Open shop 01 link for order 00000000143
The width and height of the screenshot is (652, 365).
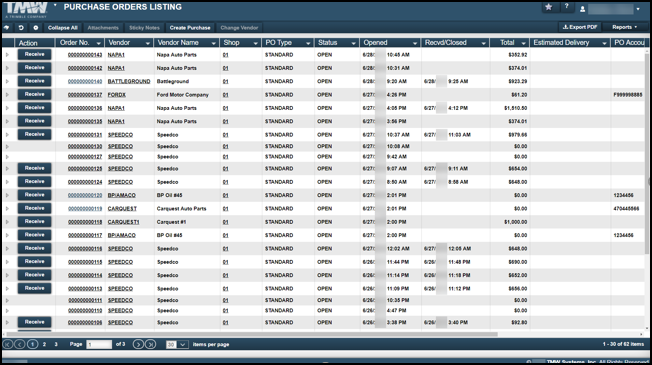[225, 55]
